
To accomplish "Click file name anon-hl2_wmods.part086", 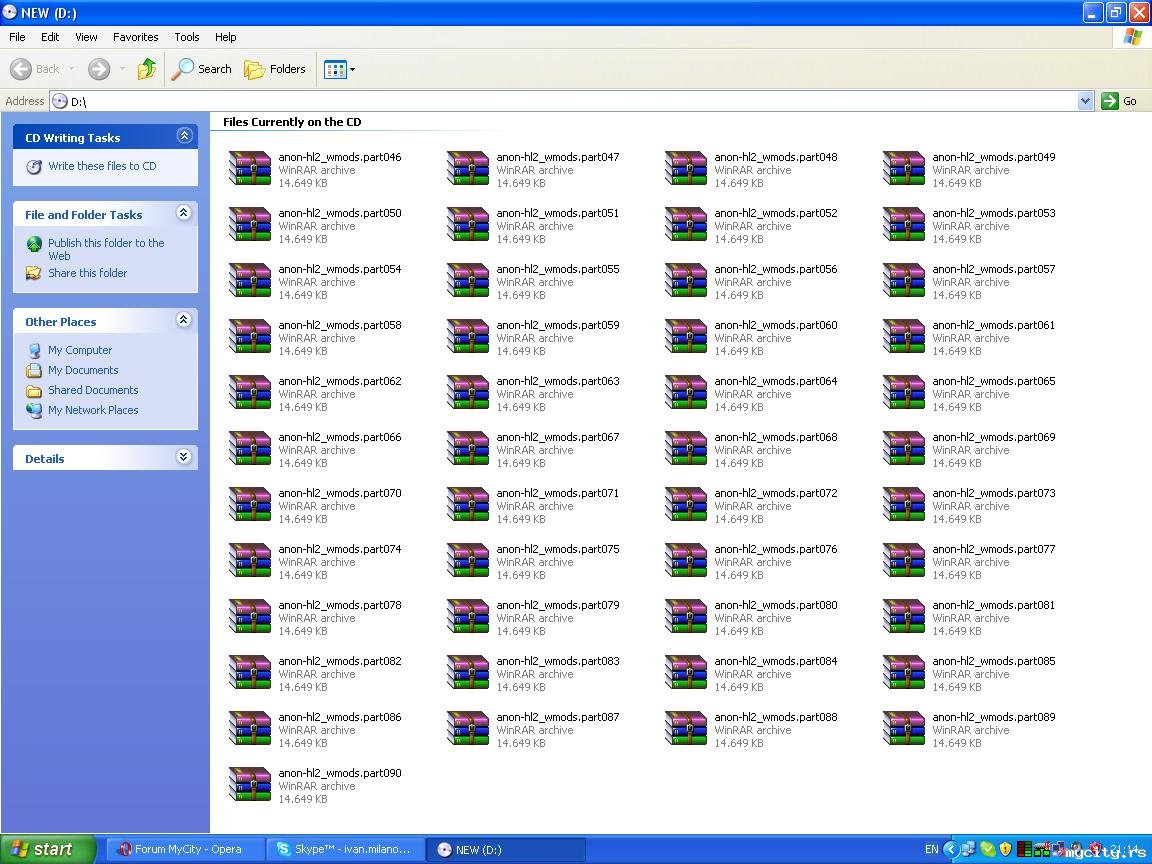I will (340, 717).
